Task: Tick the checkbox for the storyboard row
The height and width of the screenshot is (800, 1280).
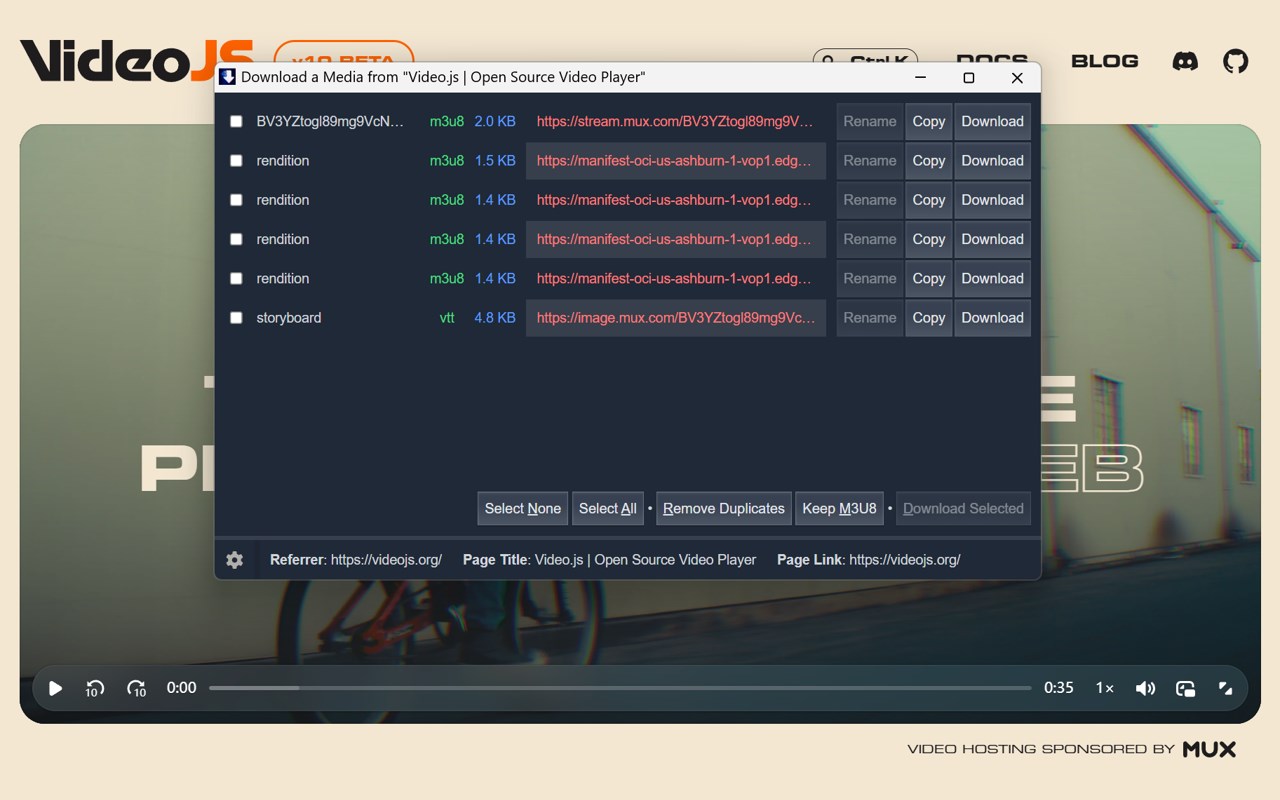Action: 236,318
